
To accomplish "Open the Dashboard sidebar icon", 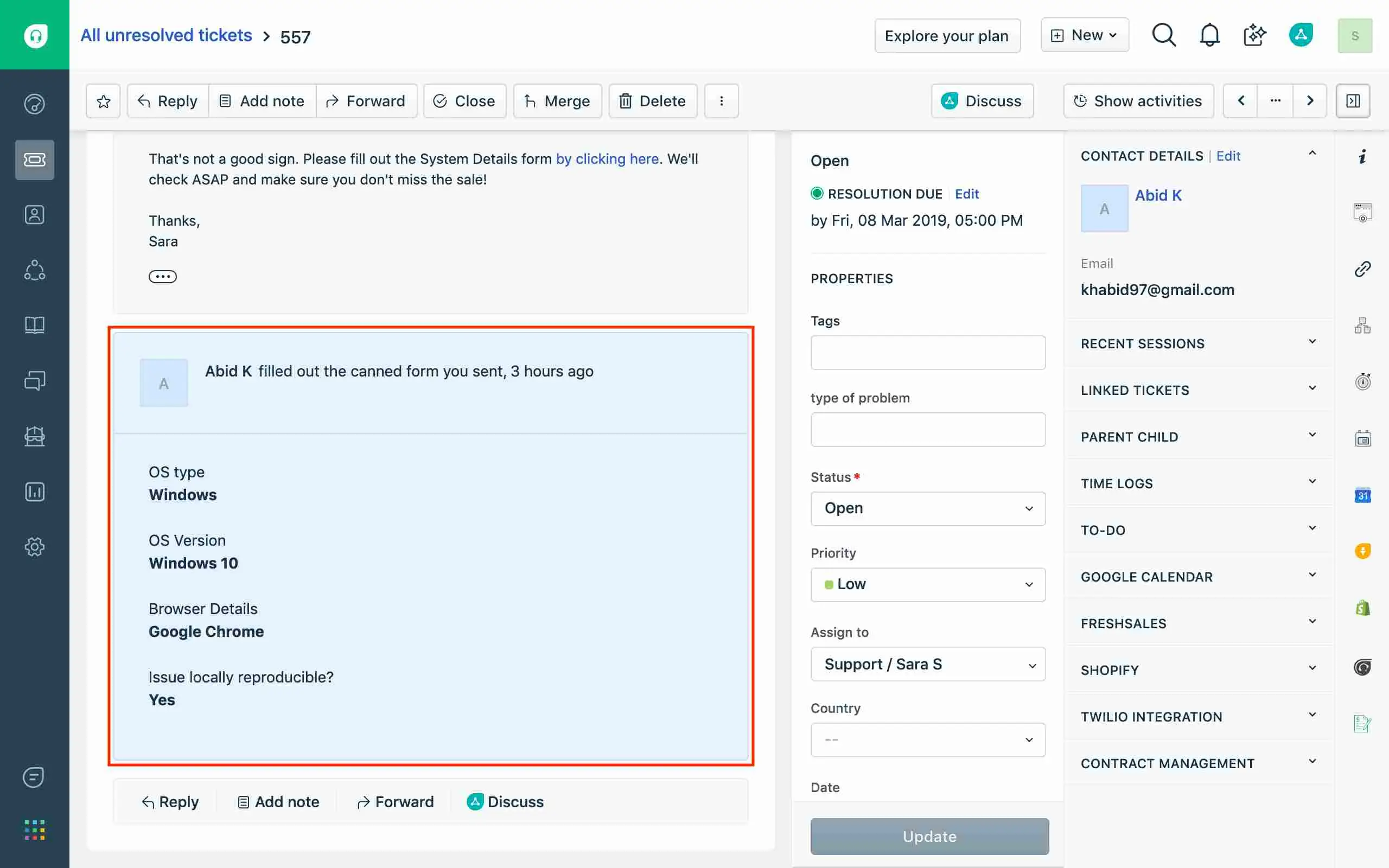I will [34, 104].
